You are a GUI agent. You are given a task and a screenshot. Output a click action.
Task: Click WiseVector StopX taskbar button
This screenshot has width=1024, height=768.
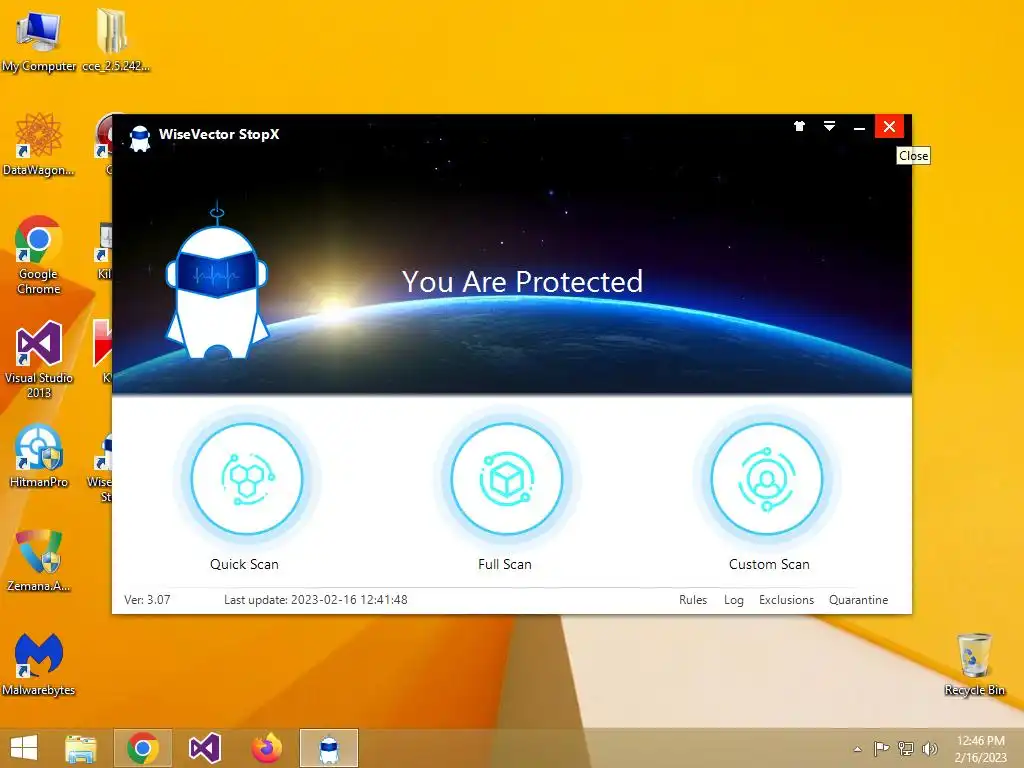(329, 748)
